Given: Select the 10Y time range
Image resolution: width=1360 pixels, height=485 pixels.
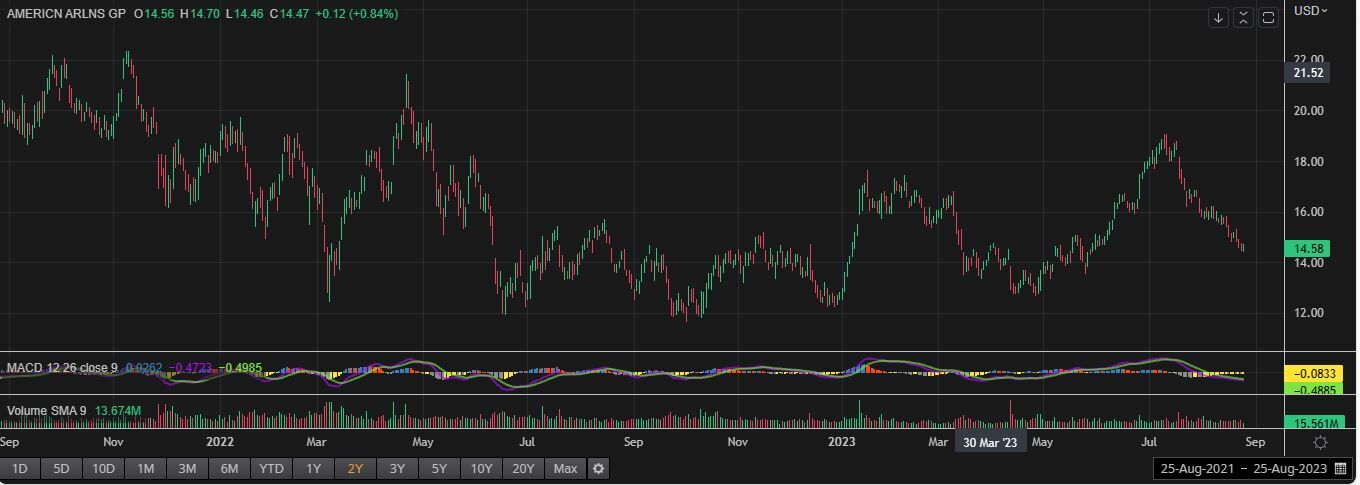Looking at the screenshot, I should click(x=481, y=468).
